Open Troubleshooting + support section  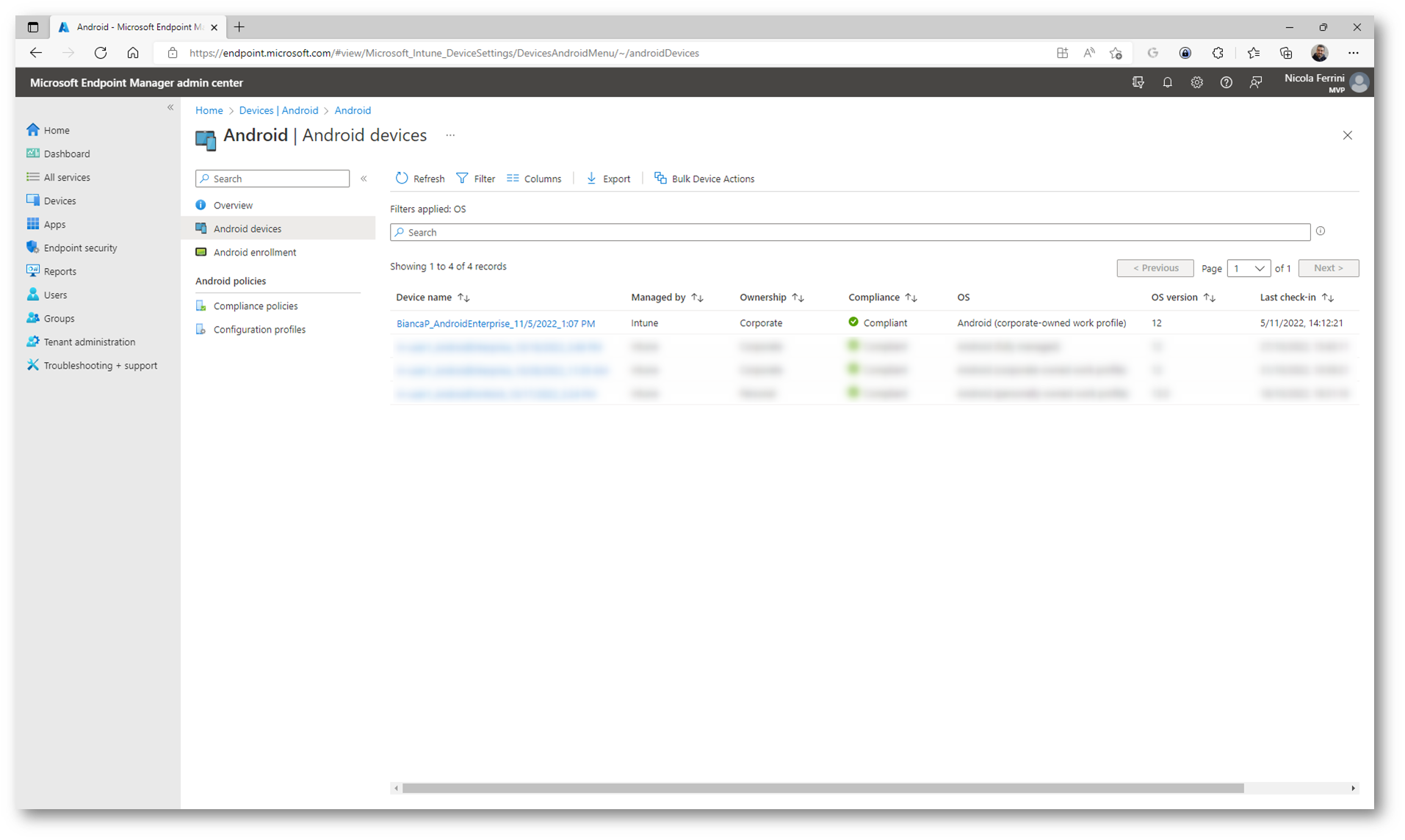[92, 365]
